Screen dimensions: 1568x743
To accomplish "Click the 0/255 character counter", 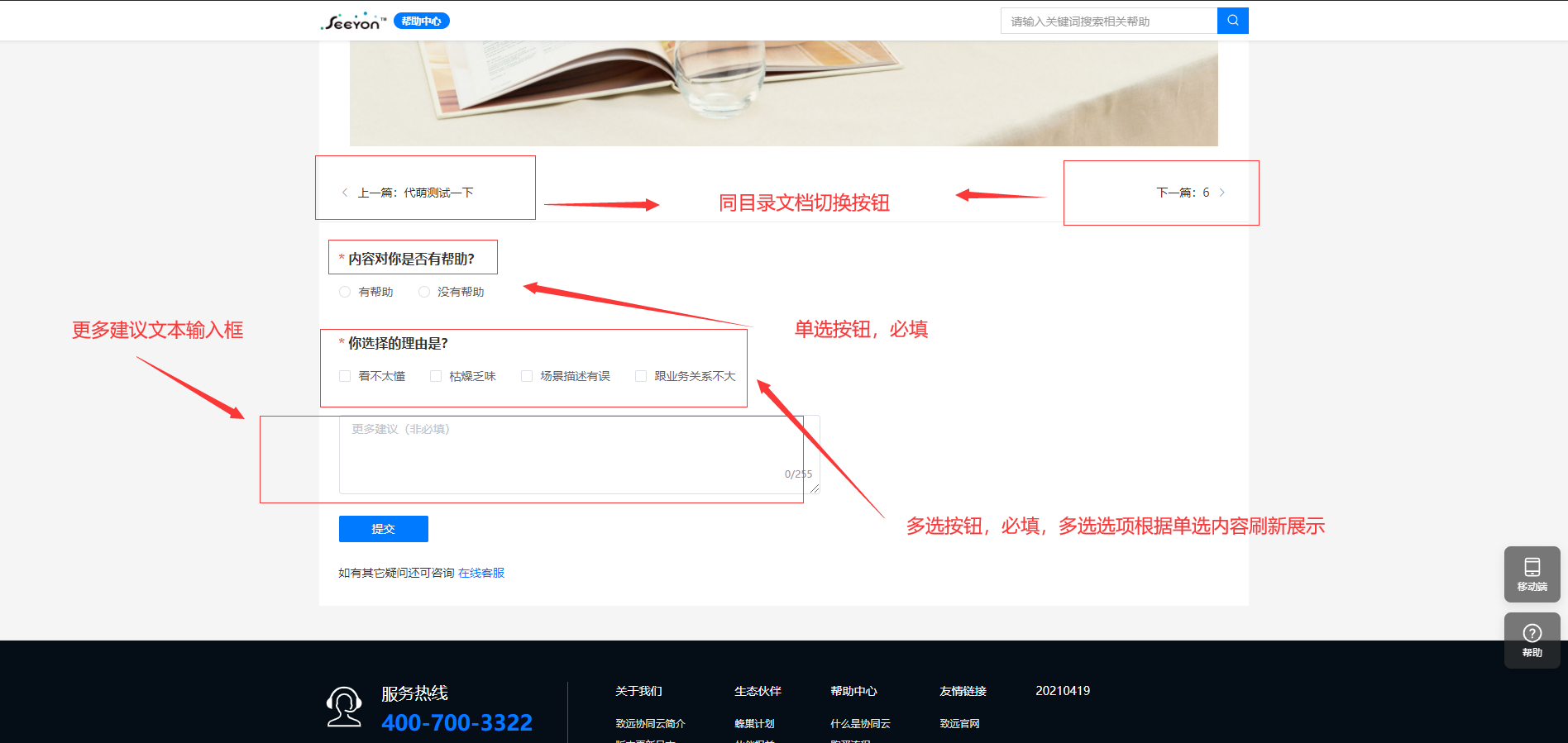I will click(x=798, y=474).
